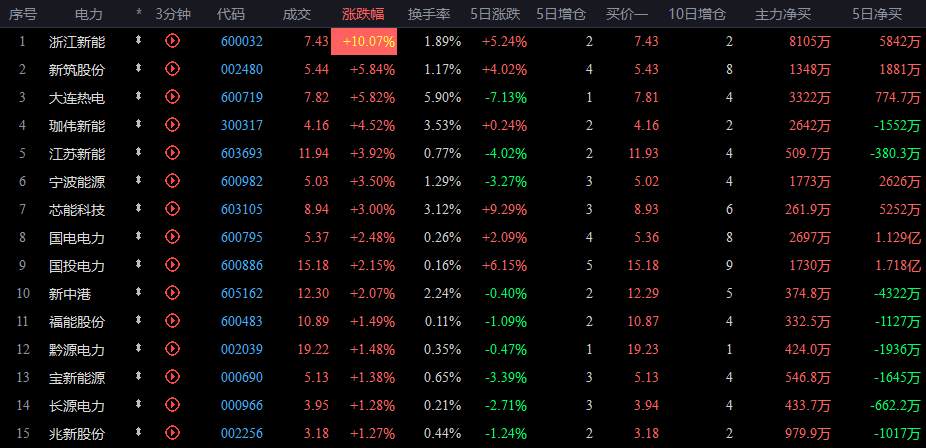
Task: Sort by 主力净买 column header
Action: click(x=783, y=14)
